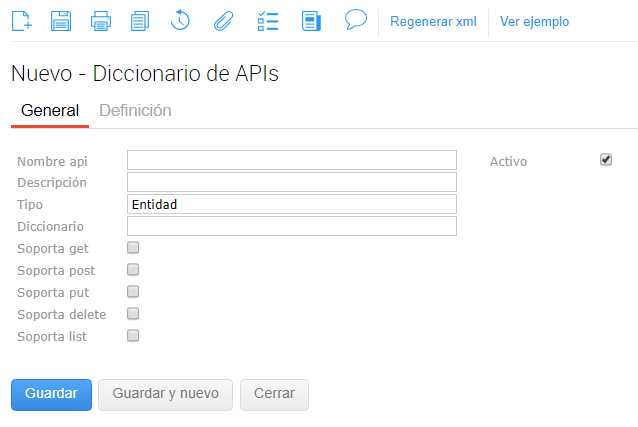Image resolution: width=638 pixels, height=427 pixels.
Task: Click into the Nombre api field
Action: click(x=291, y=160)
